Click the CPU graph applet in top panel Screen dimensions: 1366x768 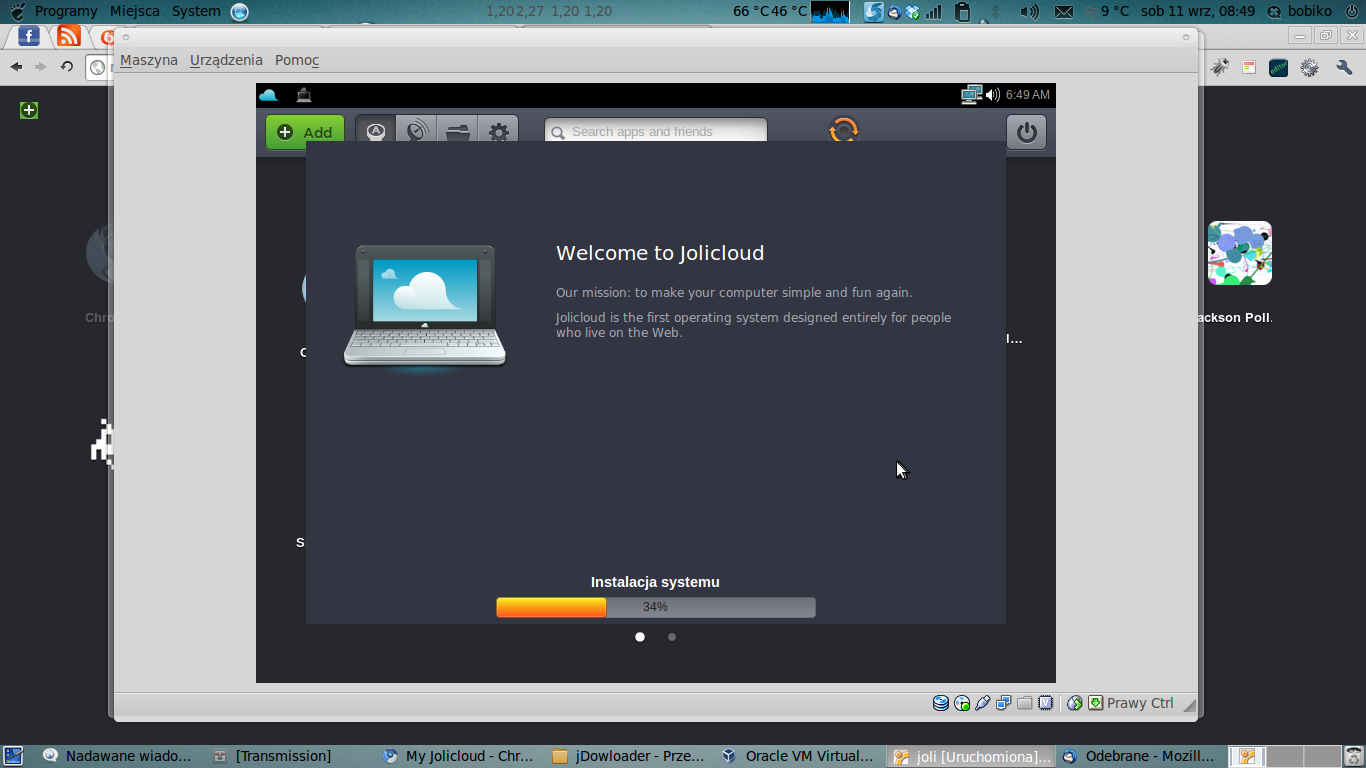pos(830,12)
